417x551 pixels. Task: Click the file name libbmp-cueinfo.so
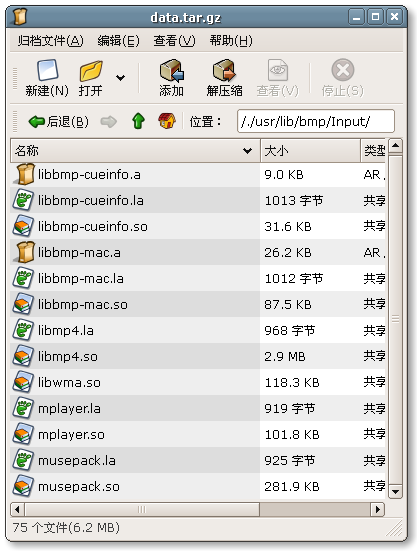pyautogui.click(x=93, y=227)
